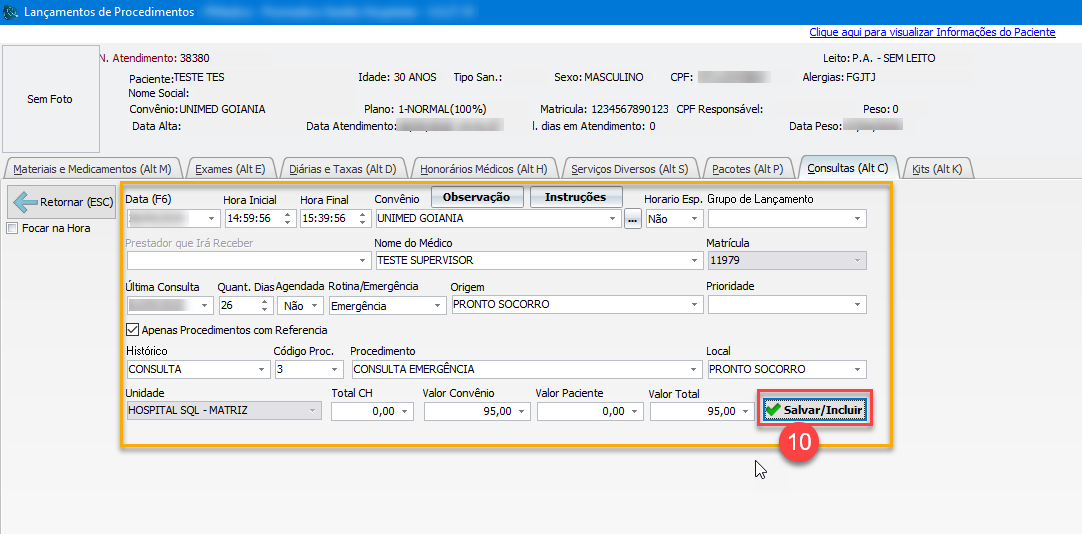The width and height of the screenshot is (1082, 534).
Task: Select the Kits tab
Action: [x=937, y=169]
